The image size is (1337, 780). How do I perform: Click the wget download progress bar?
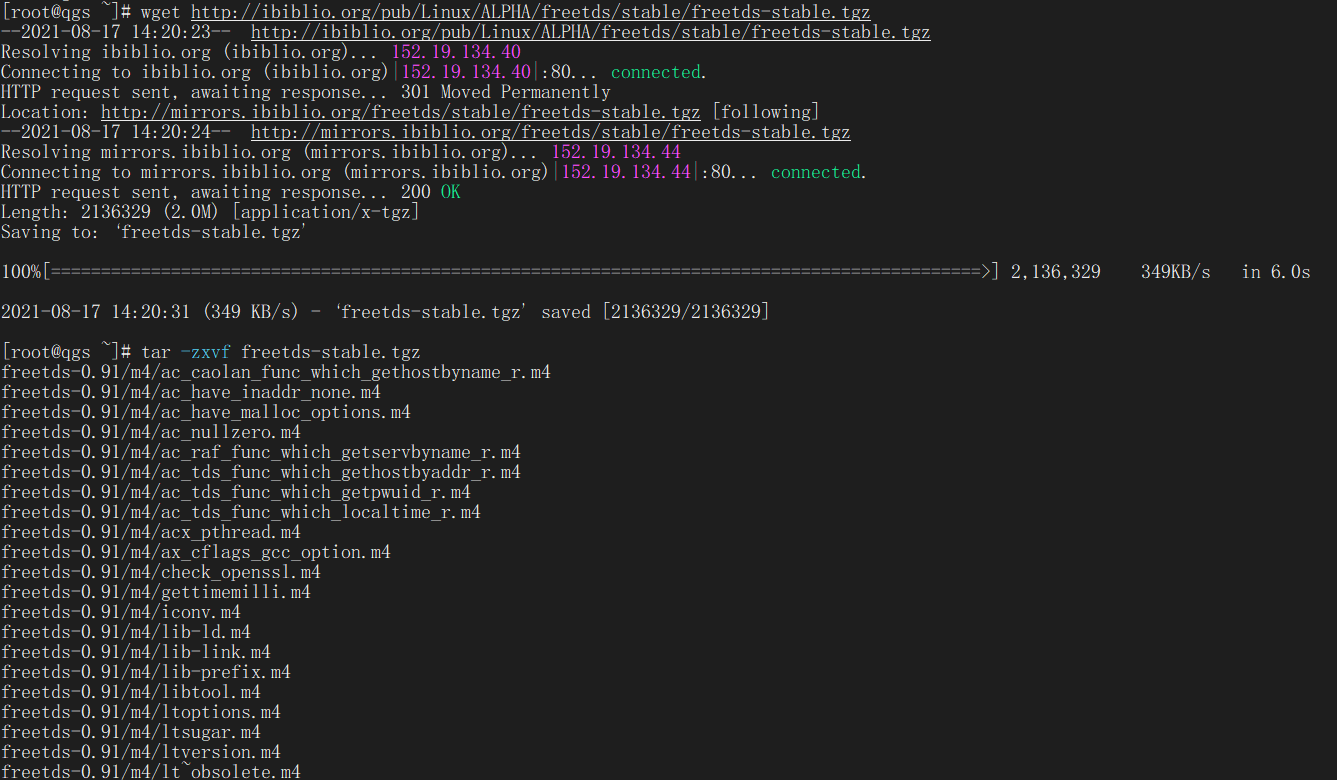point(520,272)
